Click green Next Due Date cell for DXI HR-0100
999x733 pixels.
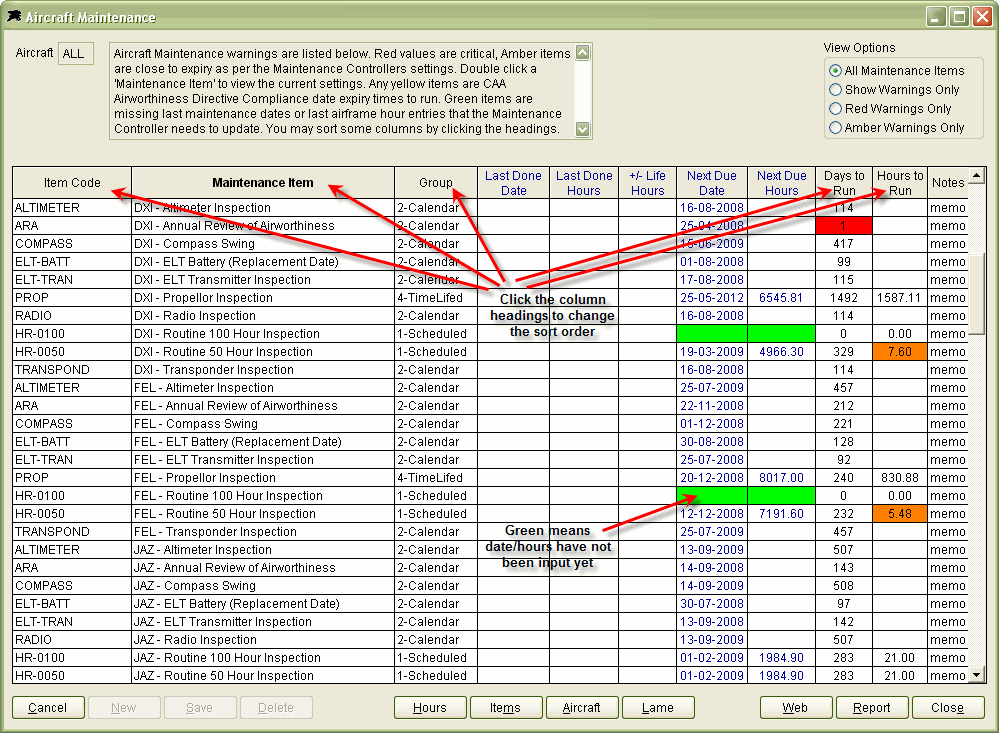click(712, 333)
